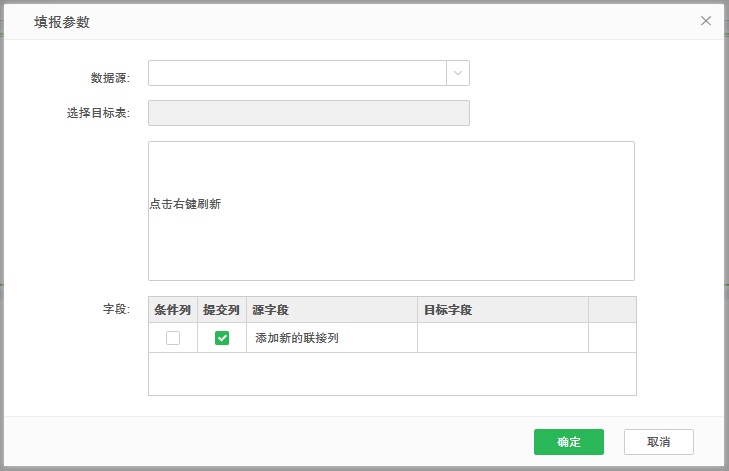This screenshot has width=729, height=471.
Task: Click the last empty cell in first row
Action: (x=612, y=338)
